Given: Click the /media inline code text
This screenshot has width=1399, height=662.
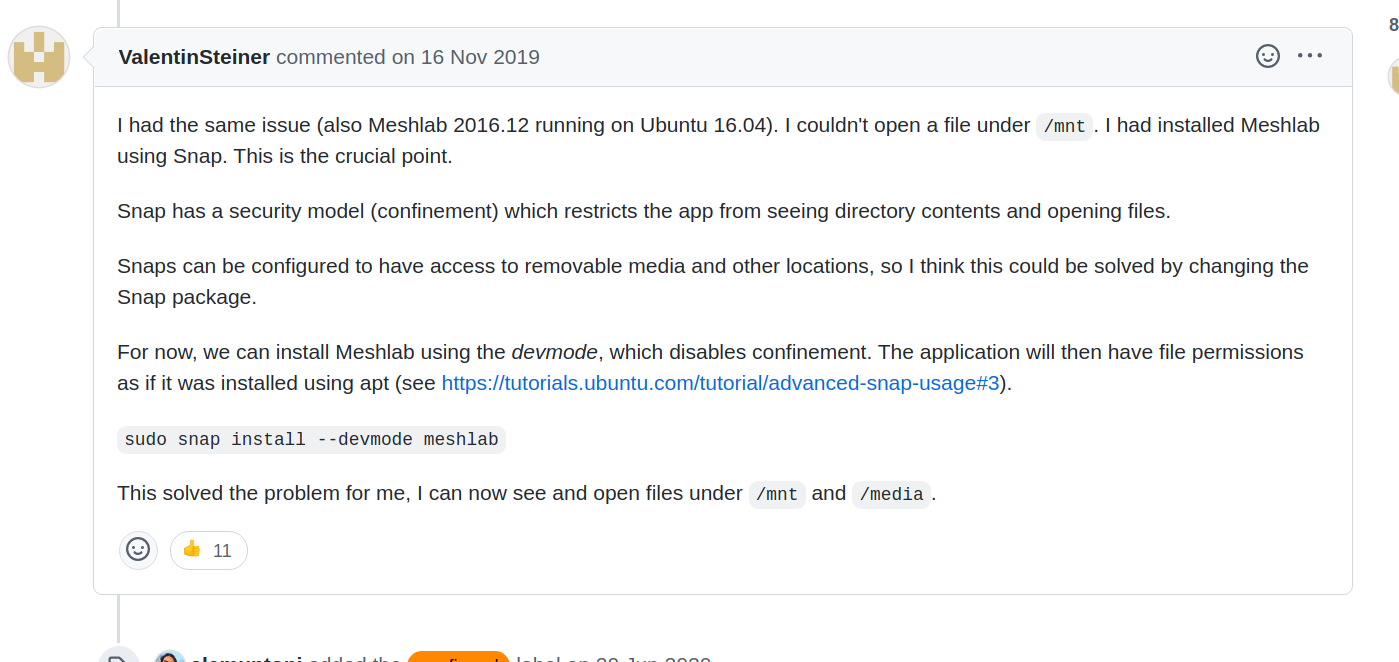Looking at the screenshot, I should pos(892,494).
